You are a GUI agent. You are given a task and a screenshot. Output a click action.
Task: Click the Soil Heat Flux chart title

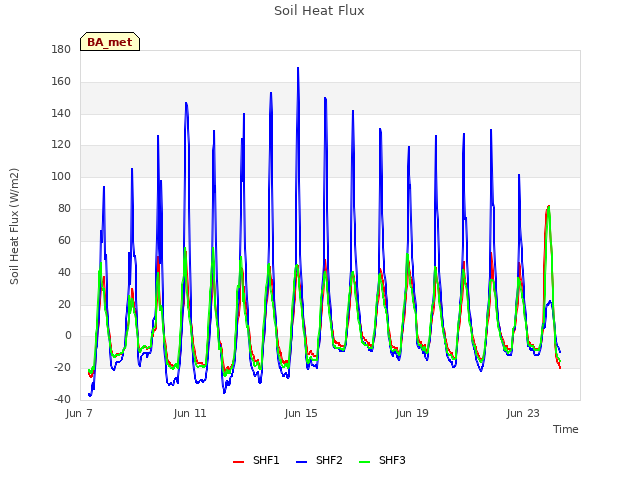[319, 11]
